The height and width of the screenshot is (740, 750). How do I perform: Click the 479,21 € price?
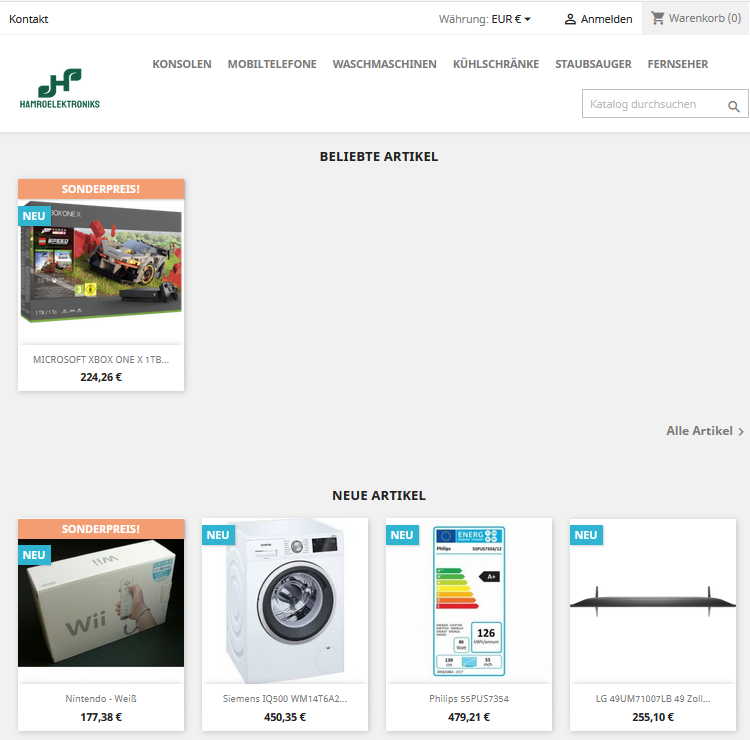[469, 717]
